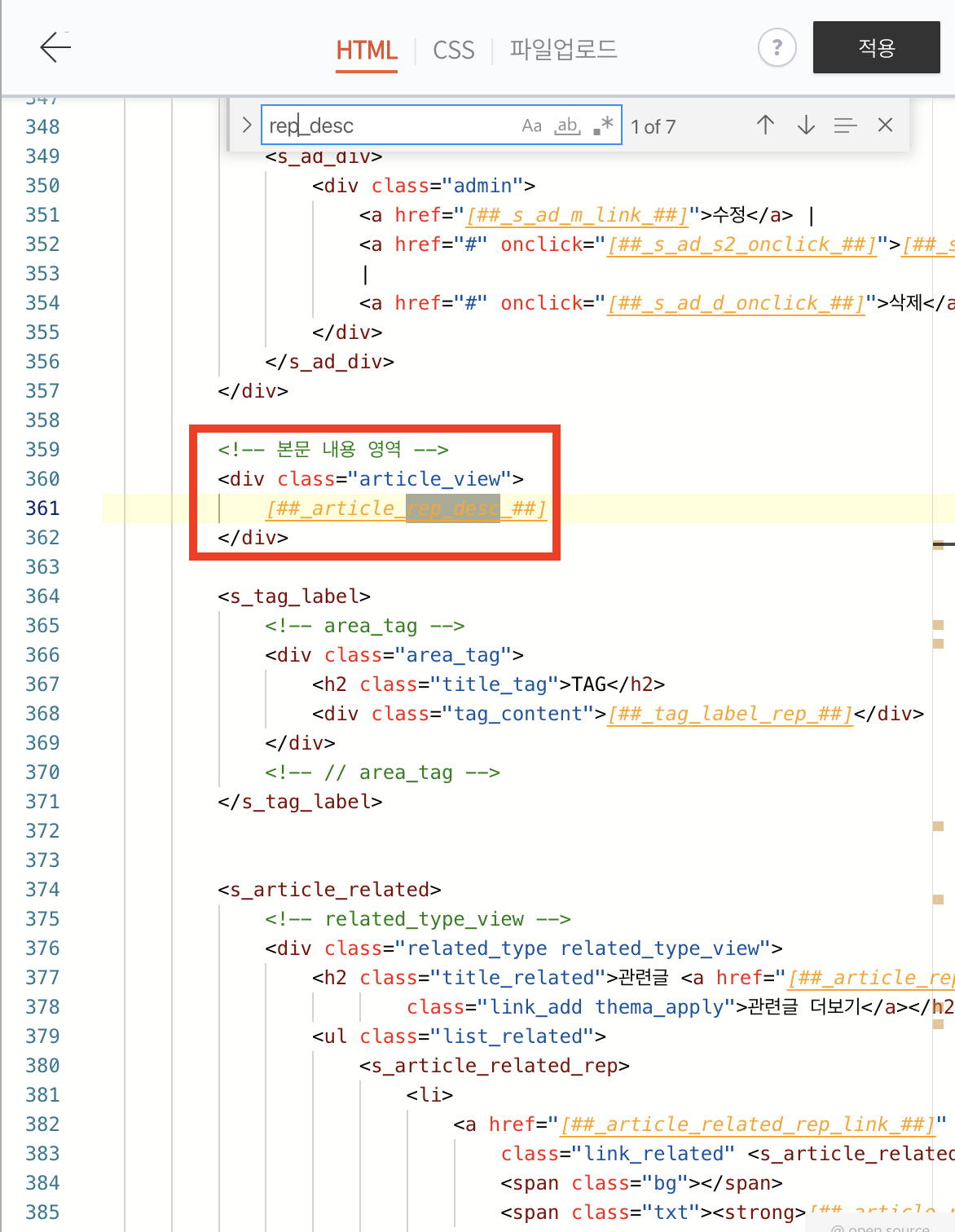Click the '// area_tag' comment on line 370
This screenshot has width=955, height=1232.
[x=382, y=772]
